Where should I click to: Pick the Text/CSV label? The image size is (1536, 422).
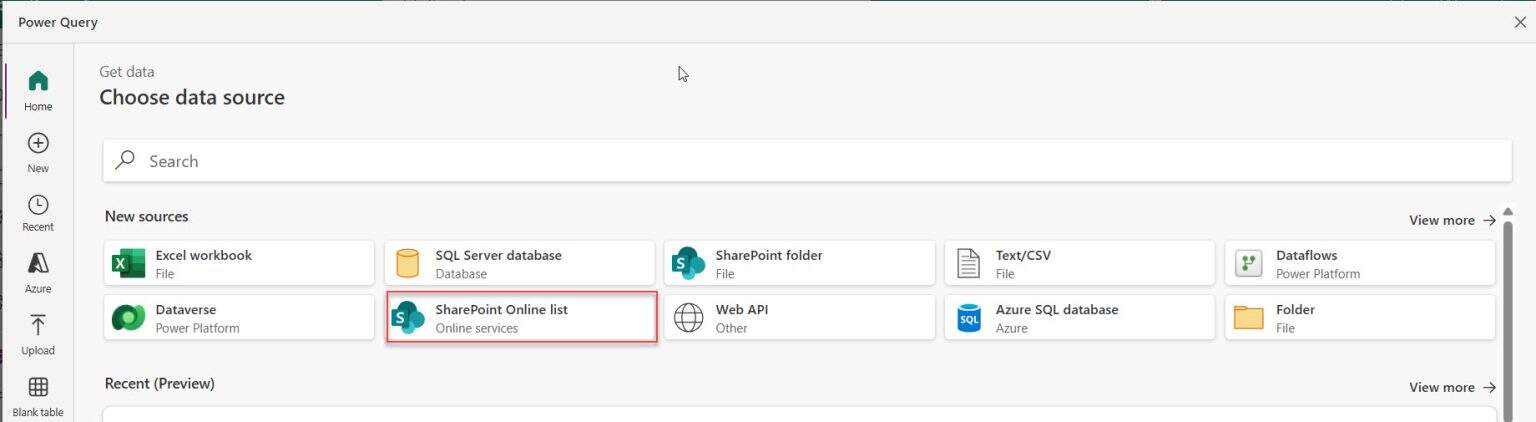coord(1023,255)
